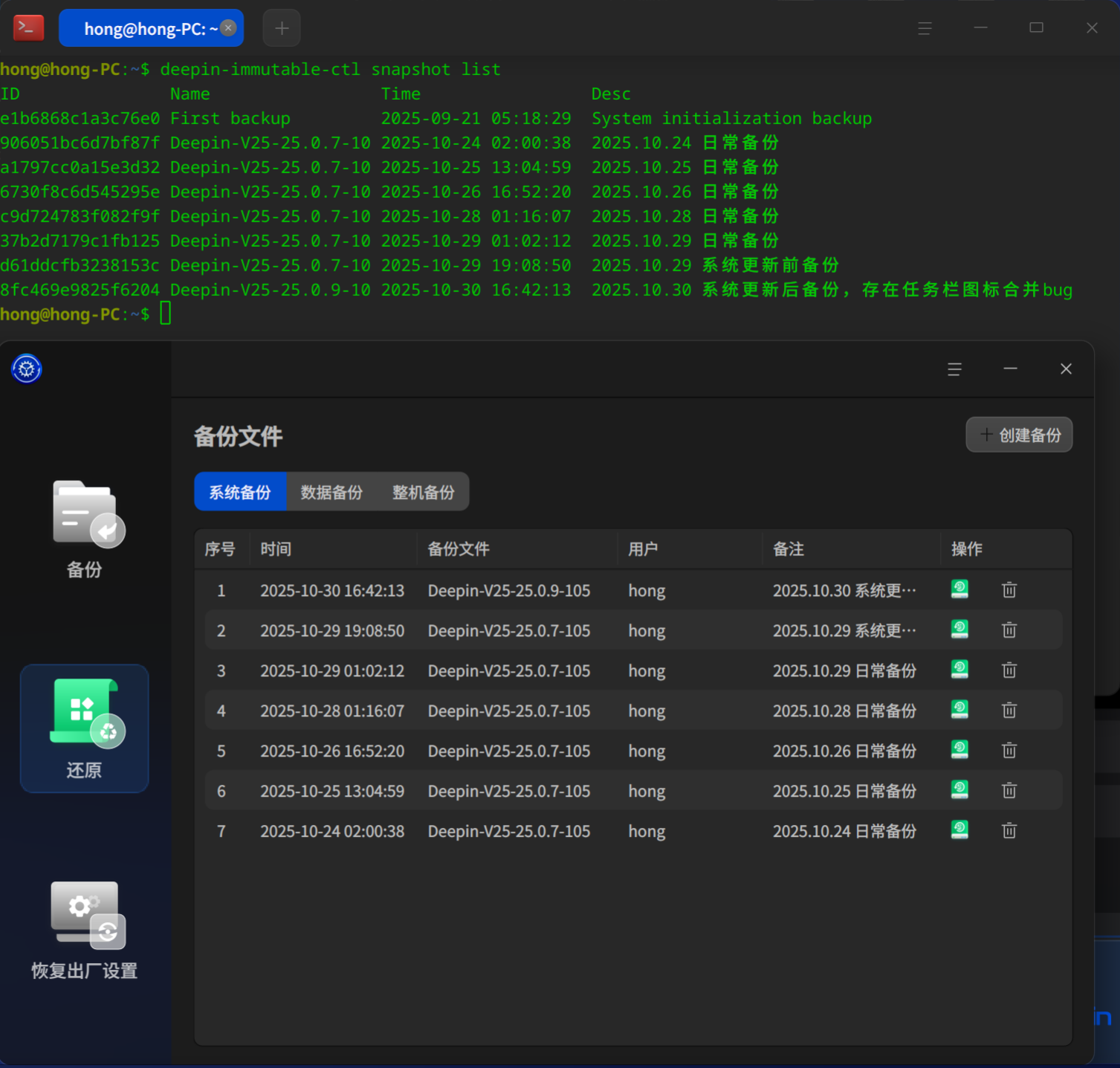Open 恢复出厂设置 in the sidebar
The height and width of the screenshot is (1068, 1120).
pyautogui.click(x=85, y=929)
